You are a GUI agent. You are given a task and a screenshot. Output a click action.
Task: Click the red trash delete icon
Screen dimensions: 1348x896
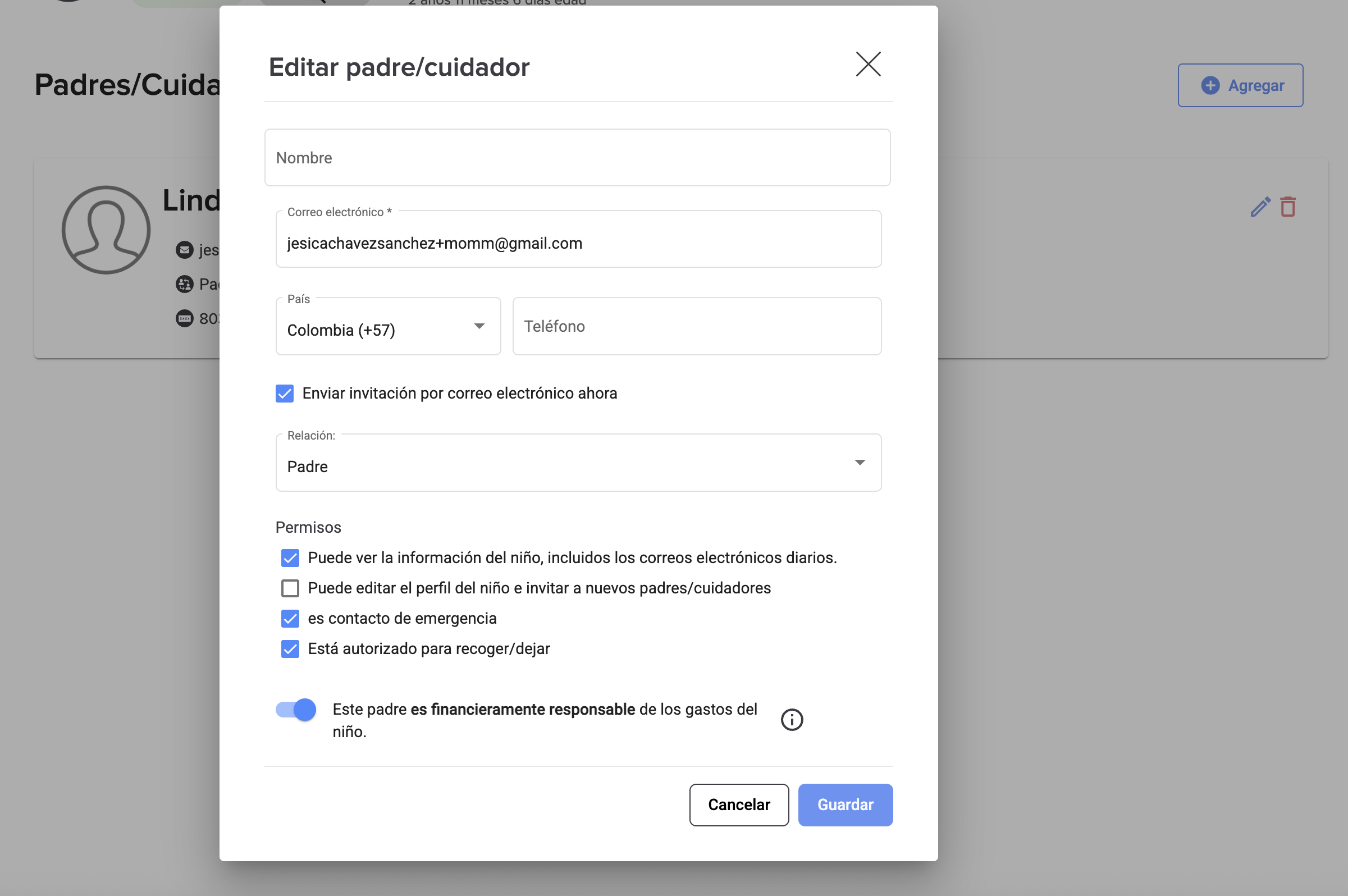1288,207
